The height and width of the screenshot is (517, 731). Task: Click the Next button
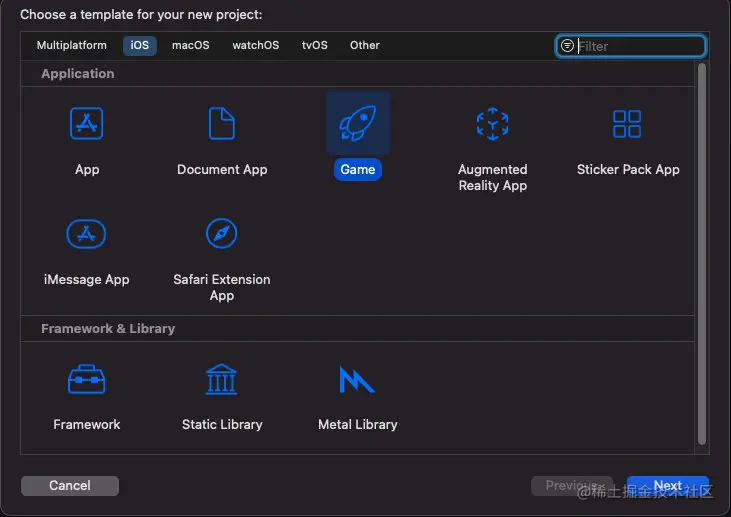(x=668, y=485)
